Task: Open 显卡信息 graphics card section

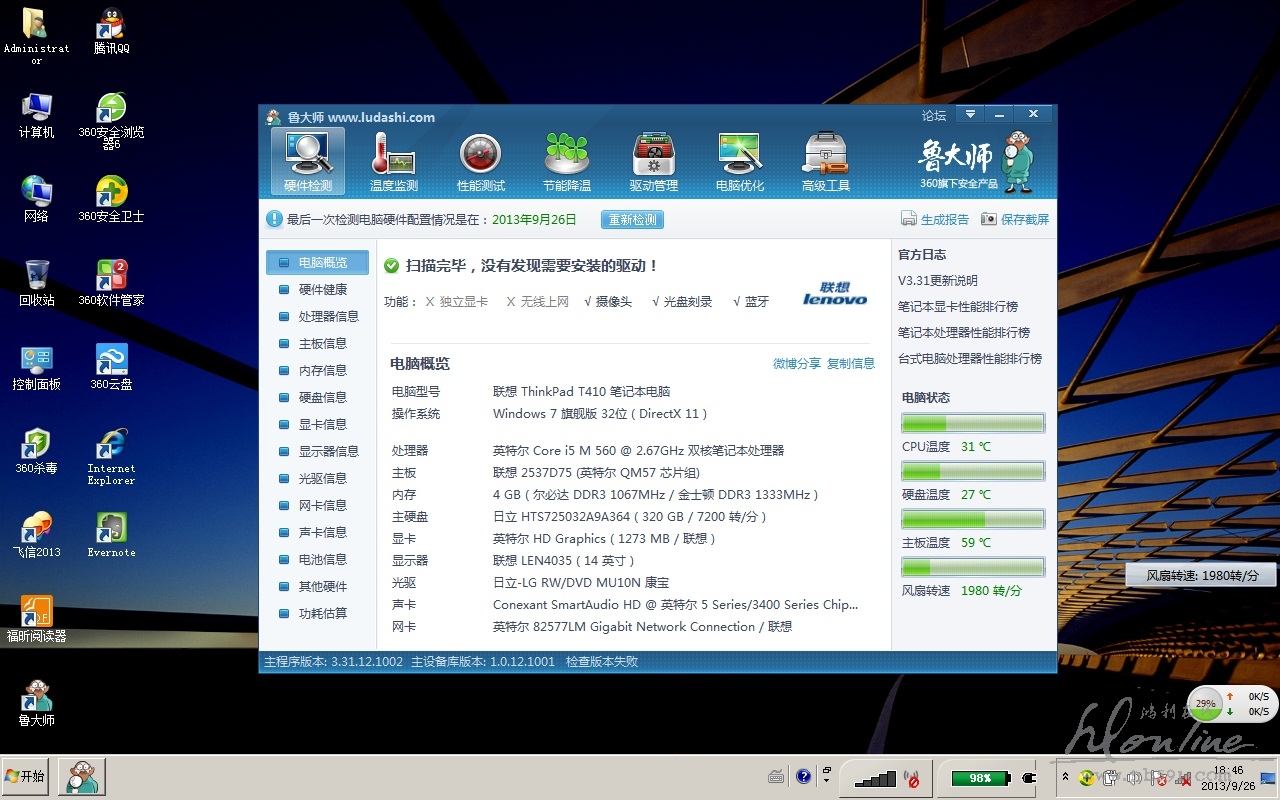Action: point(322,424)
